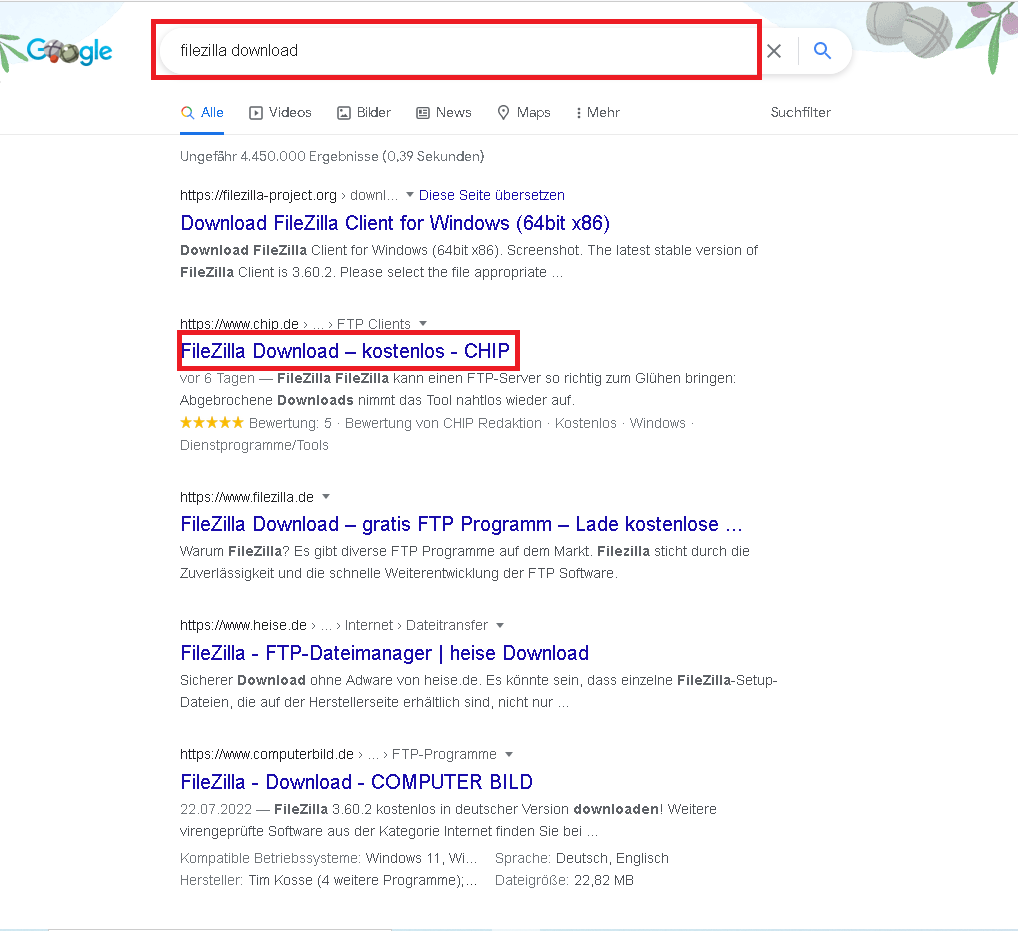Open Suchfilter options
The image size is (1018, 931).
click(x=801, y=112)
